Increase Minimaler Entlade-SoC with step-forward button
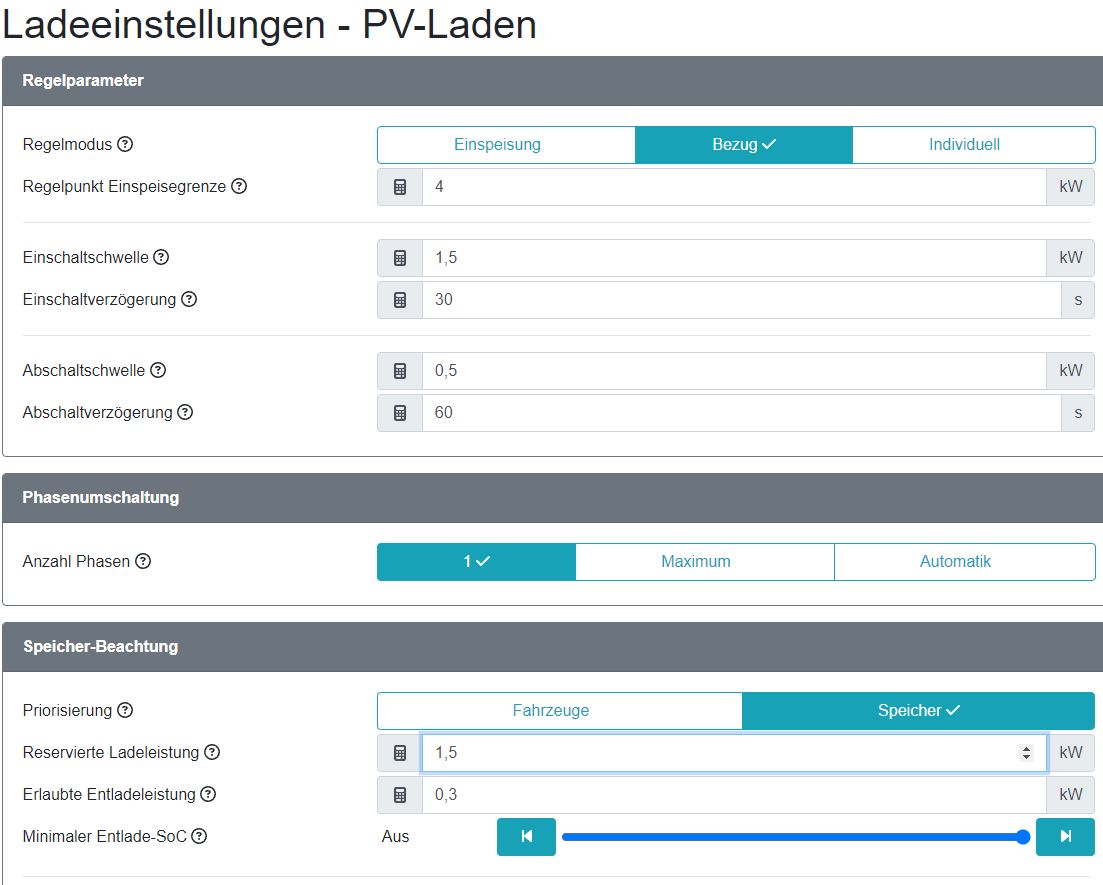The height and width of the screenshot is (885, 1103). (x=1065, y=836)
